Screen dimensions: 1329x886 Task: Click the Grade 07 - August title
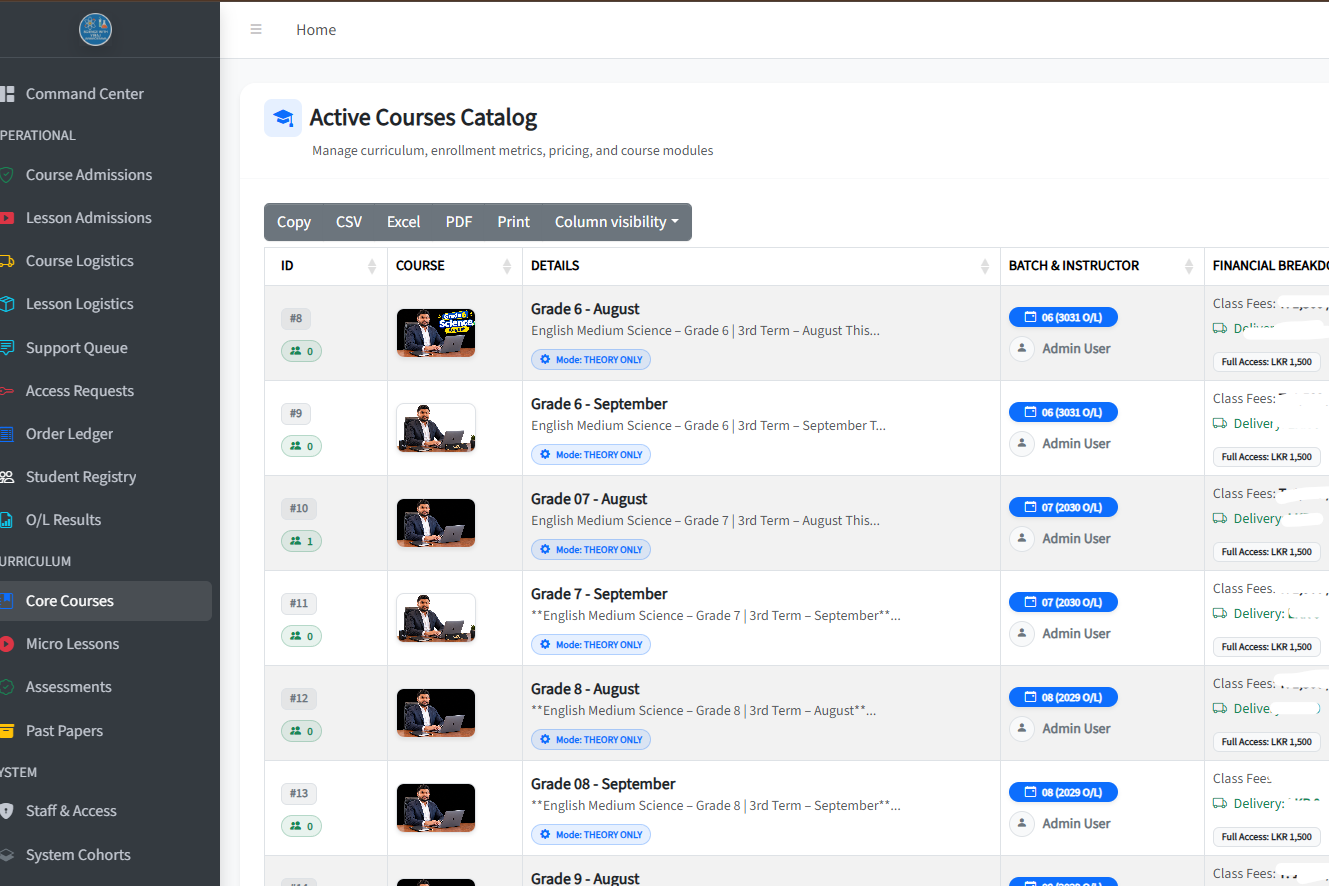589,499
